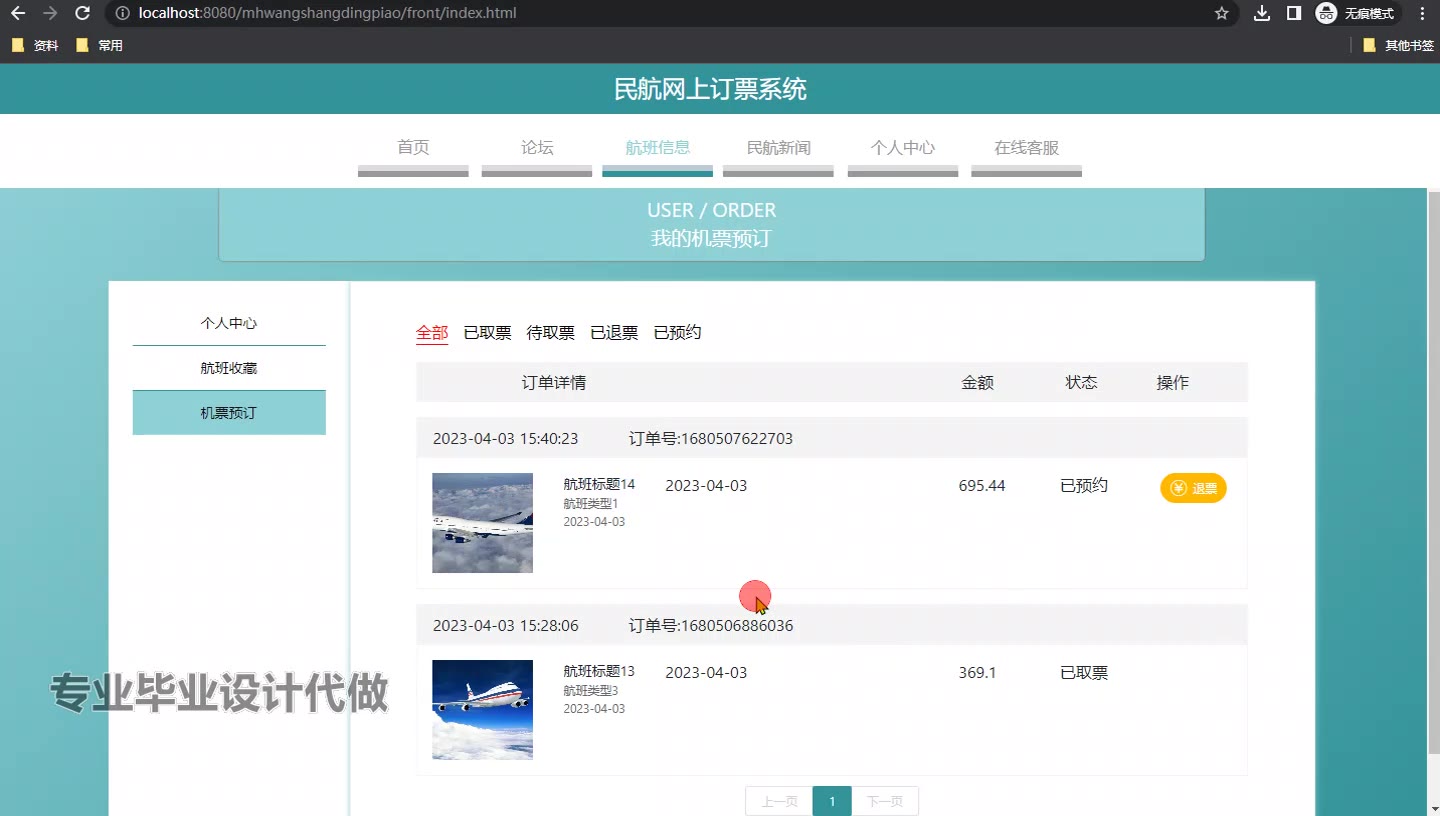Bookmark this page with star icon
The width and height of the screenshot is (1440, 816).
[1221, 13]
